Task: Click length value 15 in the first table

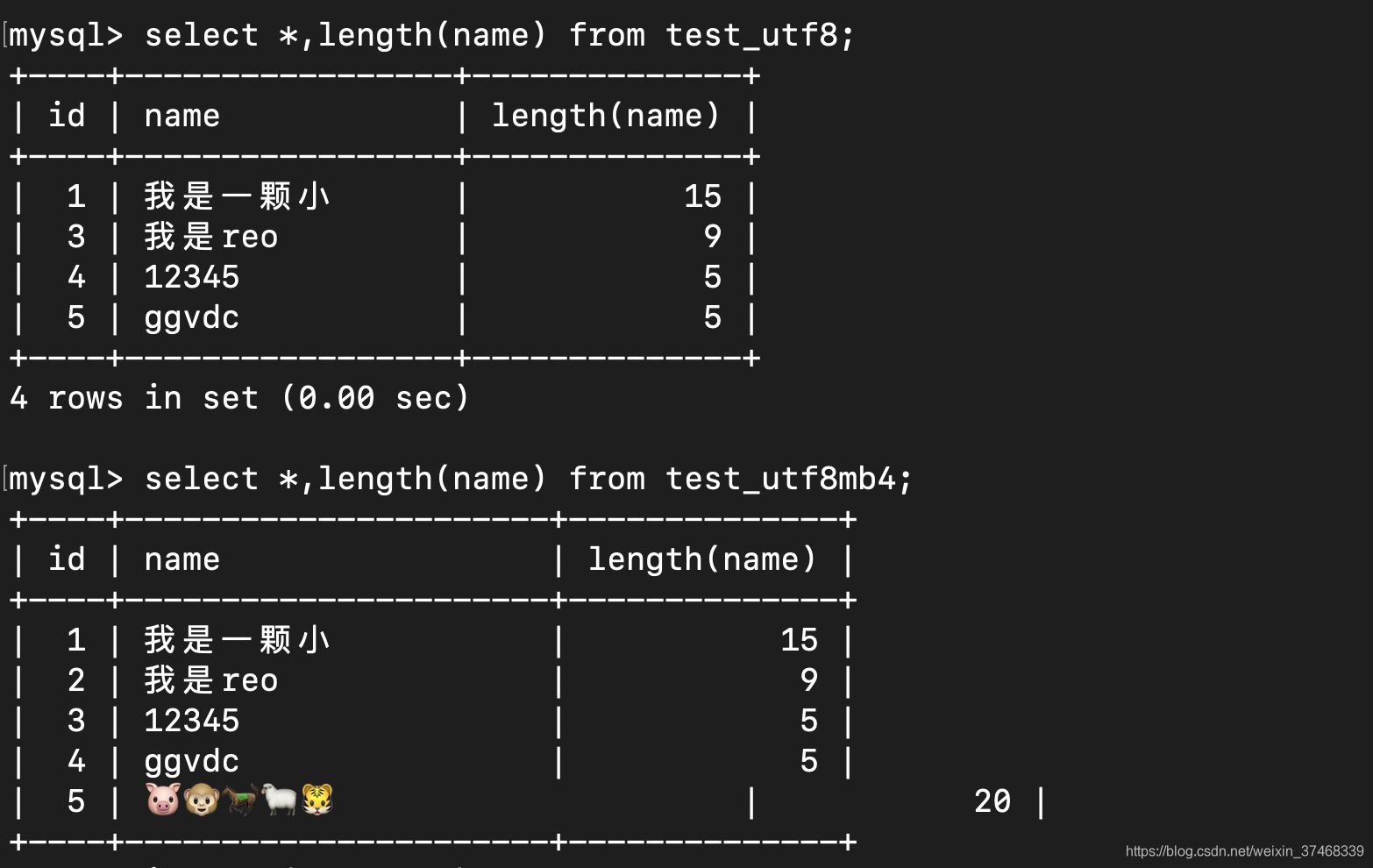Action: point(703,196)
